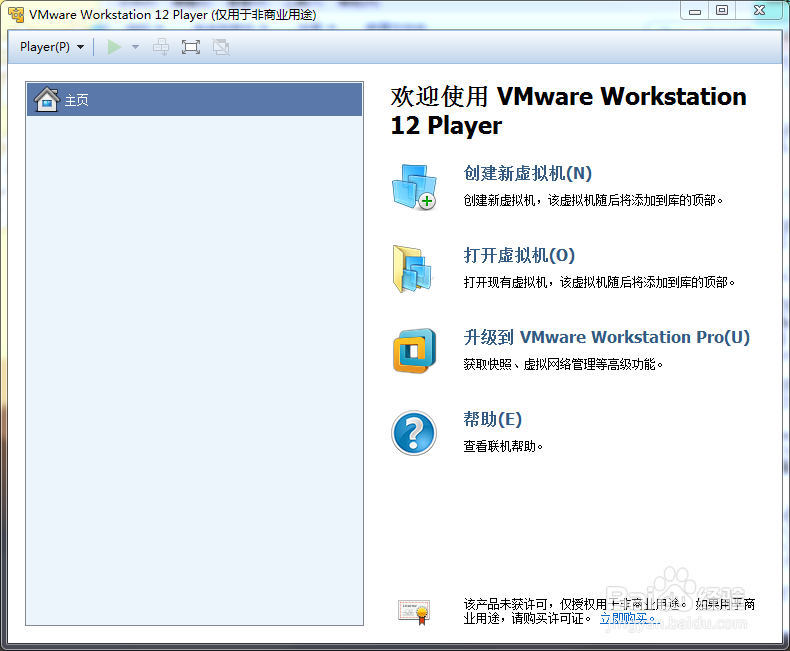Click the 立即购买 purchase link
The height and width of the screenshot is (651, 790).
pos(629,618)
